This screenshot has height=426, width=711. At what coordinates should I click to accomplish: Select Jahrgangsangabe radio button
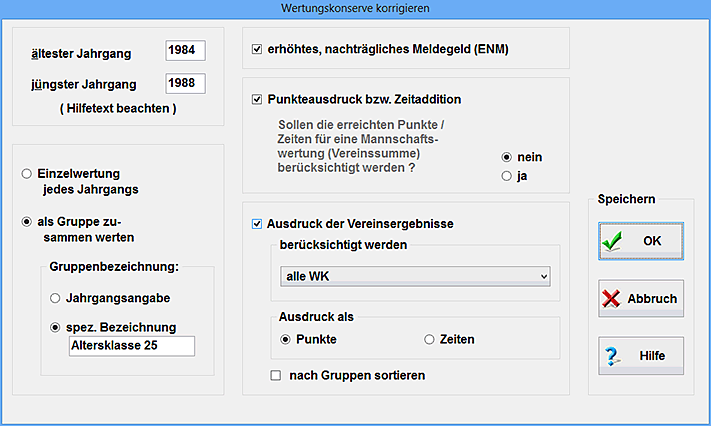coord(55,297)
